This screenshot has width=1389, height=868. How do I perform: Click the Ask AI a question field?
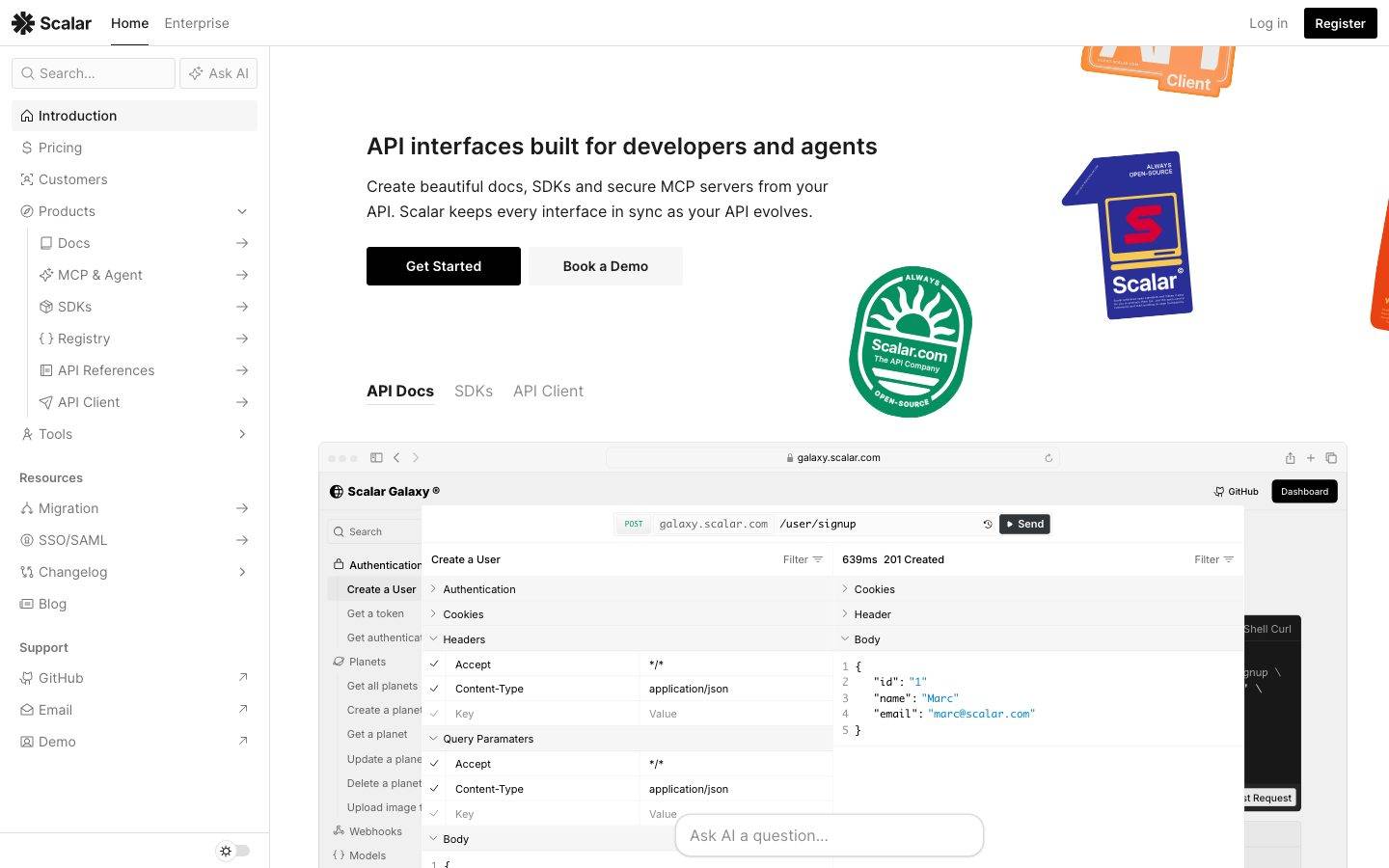click(830, 835)
